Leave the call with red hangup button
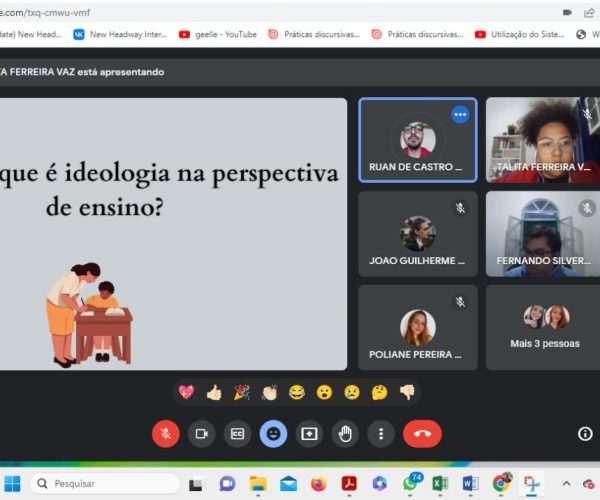The height and width of the screenshot is (500, 600). click(x=422, y=434)
